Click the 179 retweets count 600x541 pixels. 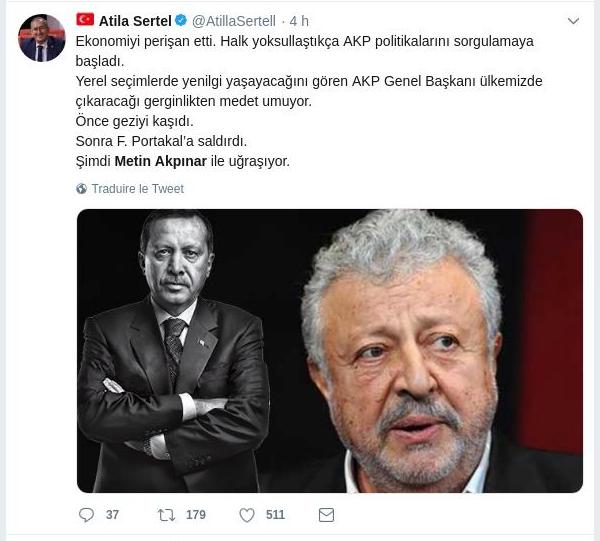pyautogui.click(x=196, y=515)
